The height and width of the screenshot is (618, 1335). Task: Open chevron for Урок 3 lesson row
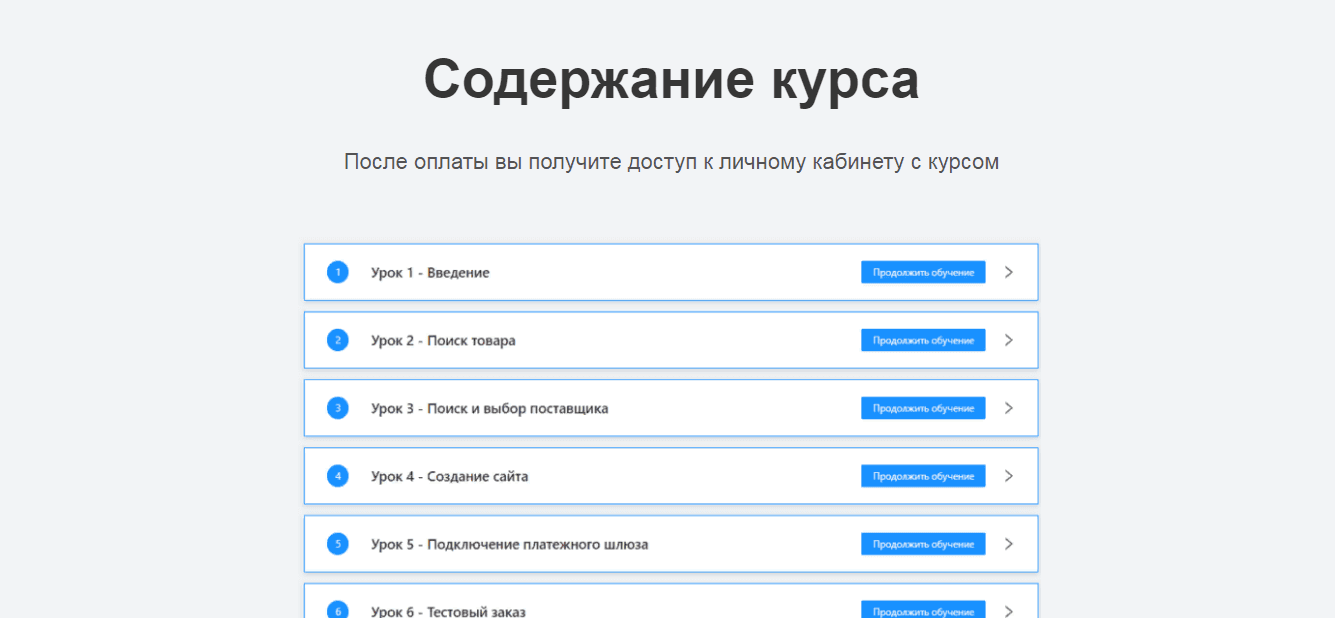(1008, 408)
